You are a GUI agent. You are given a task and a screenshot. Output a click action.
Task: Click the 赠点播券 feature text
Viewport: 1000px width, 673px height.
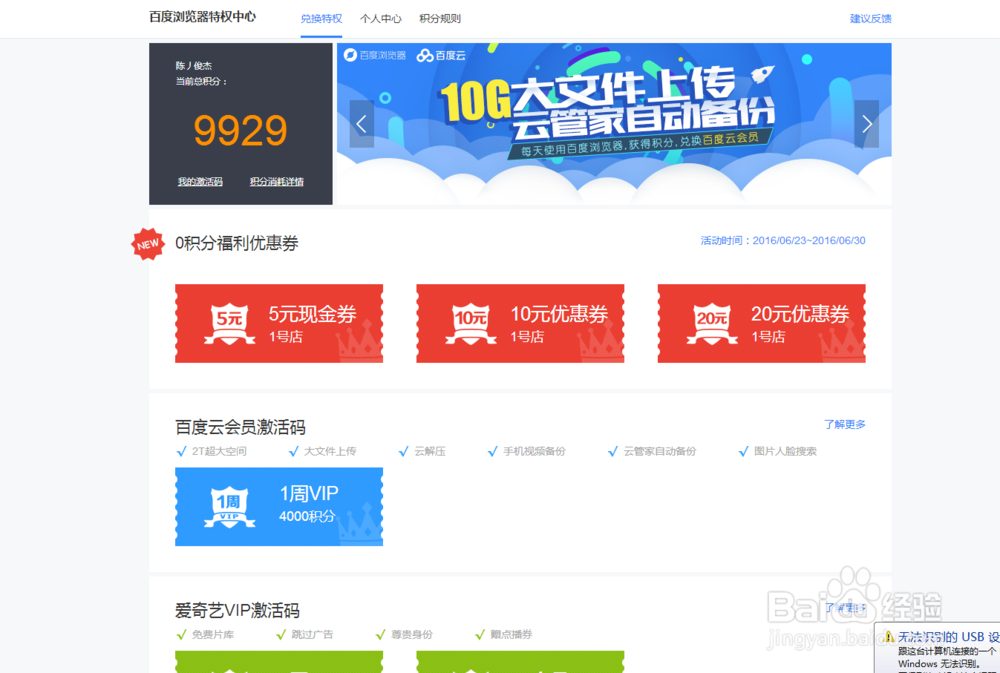coord(511,635)
